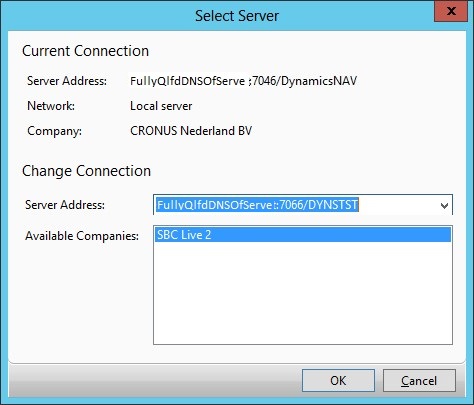Dismiss dialog with Cancel button
The image size is (474, 405).
click(x=419, y=380)
